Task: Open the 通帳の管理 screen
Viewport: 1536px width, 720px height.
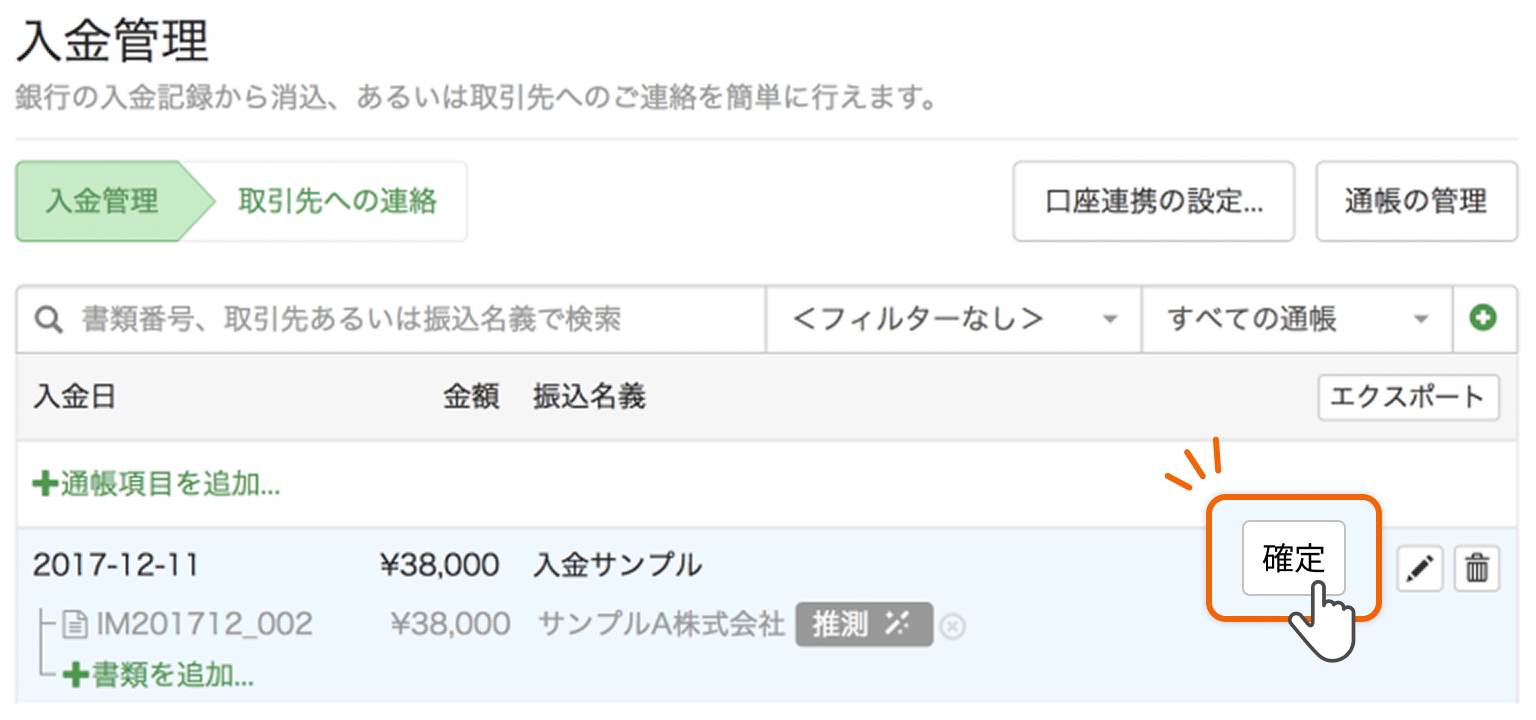Action: [x=1416, y=201]
